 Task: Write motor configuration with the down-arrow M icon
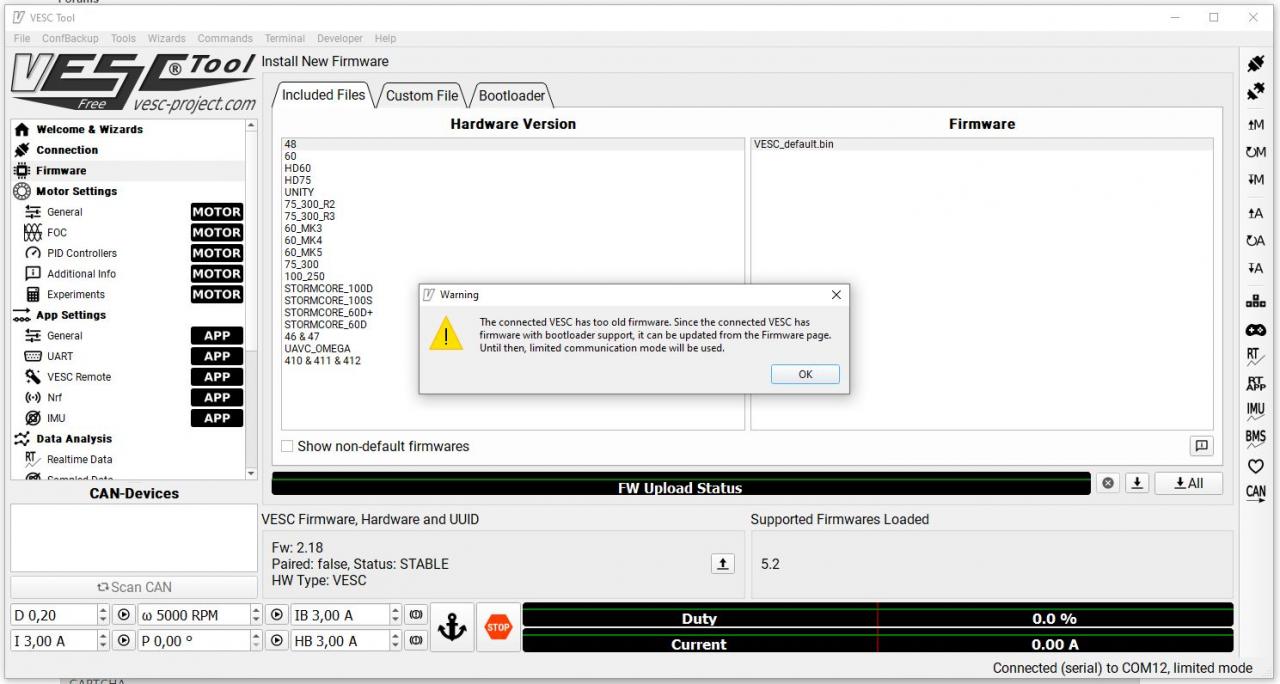tap(1256, 180)
